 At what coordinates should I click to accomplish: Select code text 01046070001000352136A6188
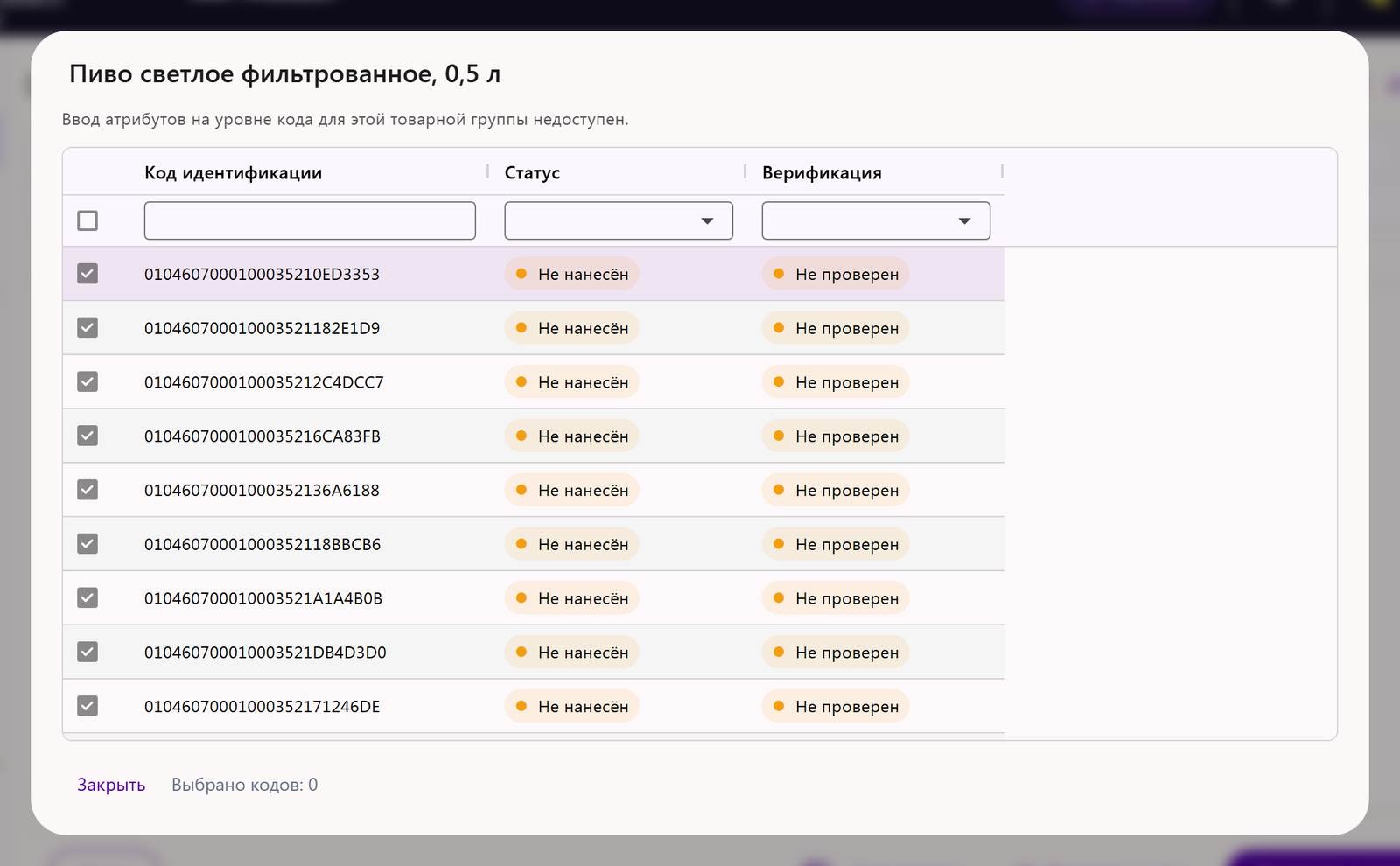pos(262,491)
